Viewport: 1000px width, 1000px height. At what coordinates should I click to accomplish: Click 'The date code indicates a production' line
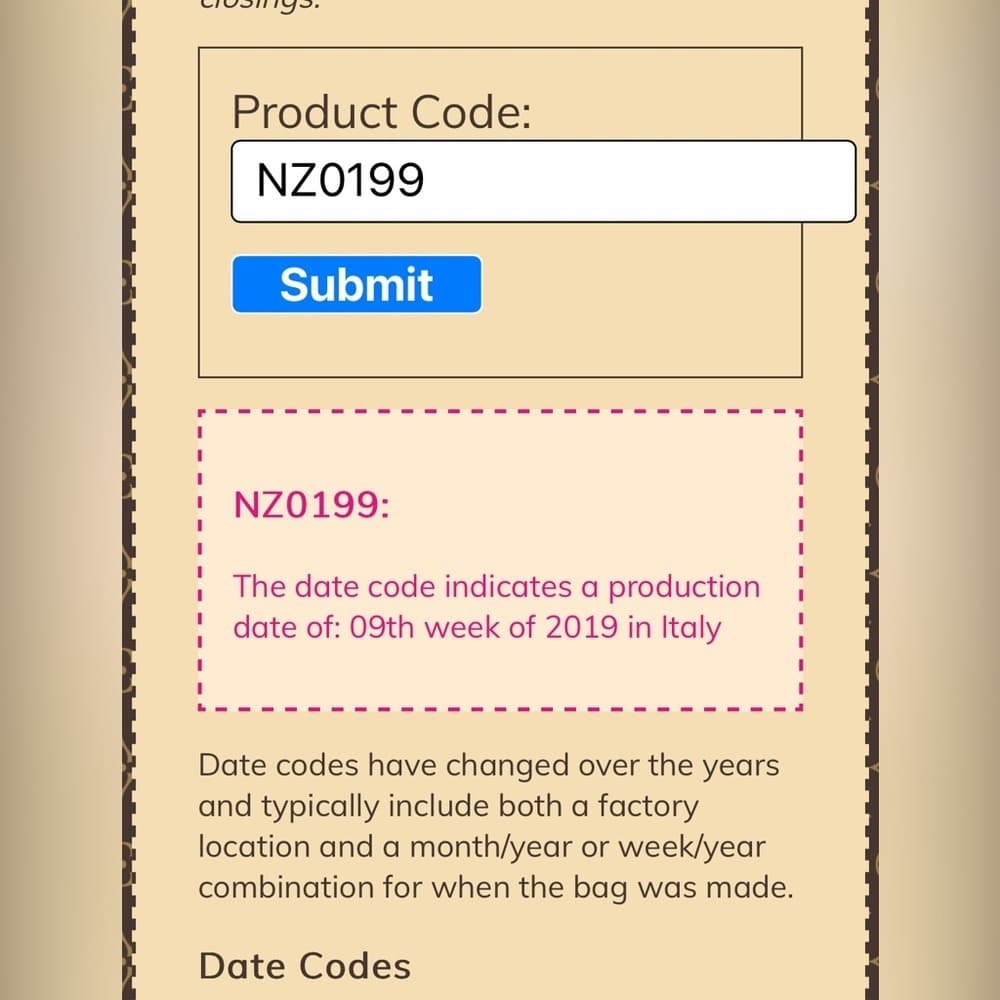click(x=497, y=587)
